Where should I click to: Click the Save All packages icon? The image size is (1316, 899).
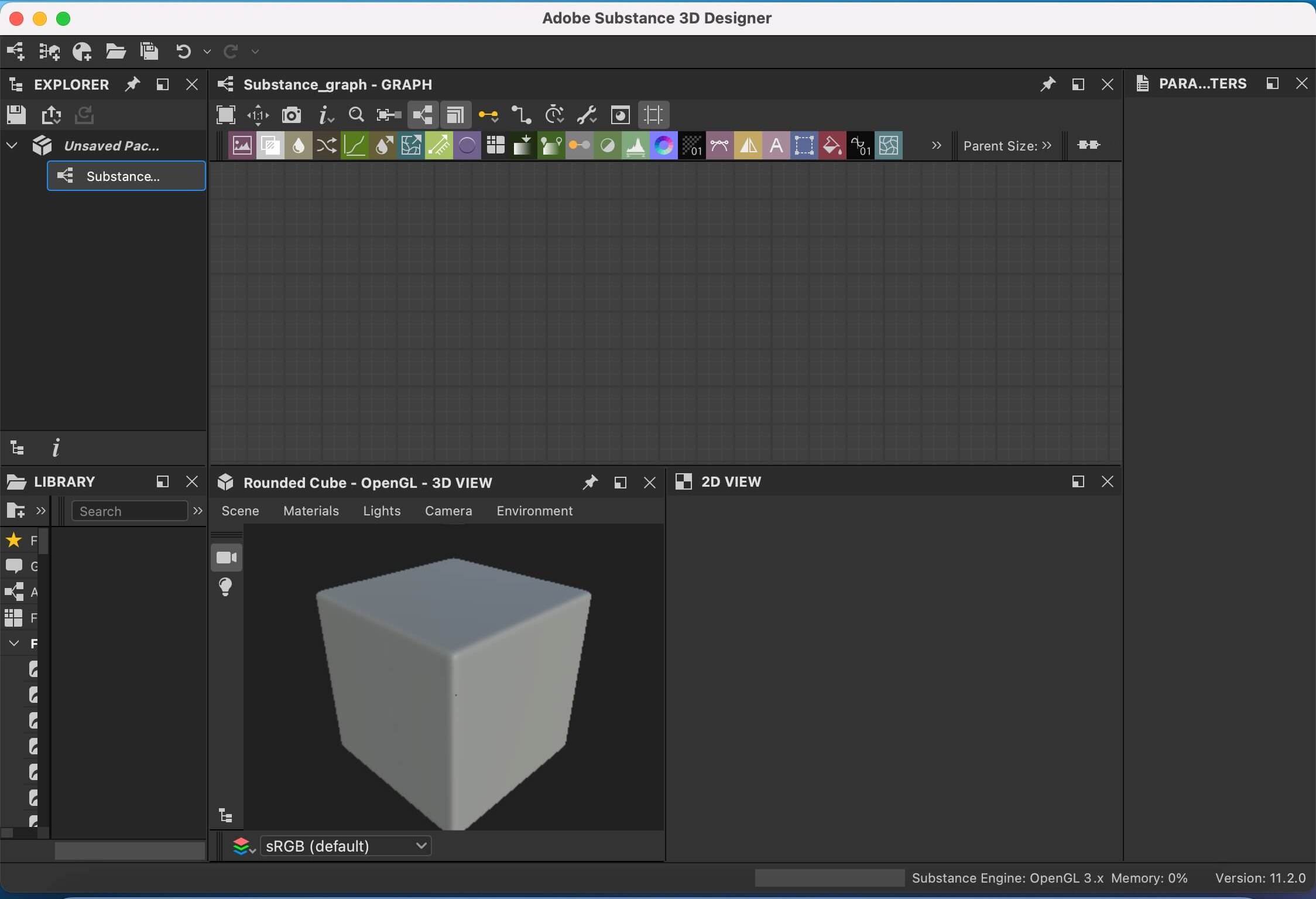click(149, 52)
